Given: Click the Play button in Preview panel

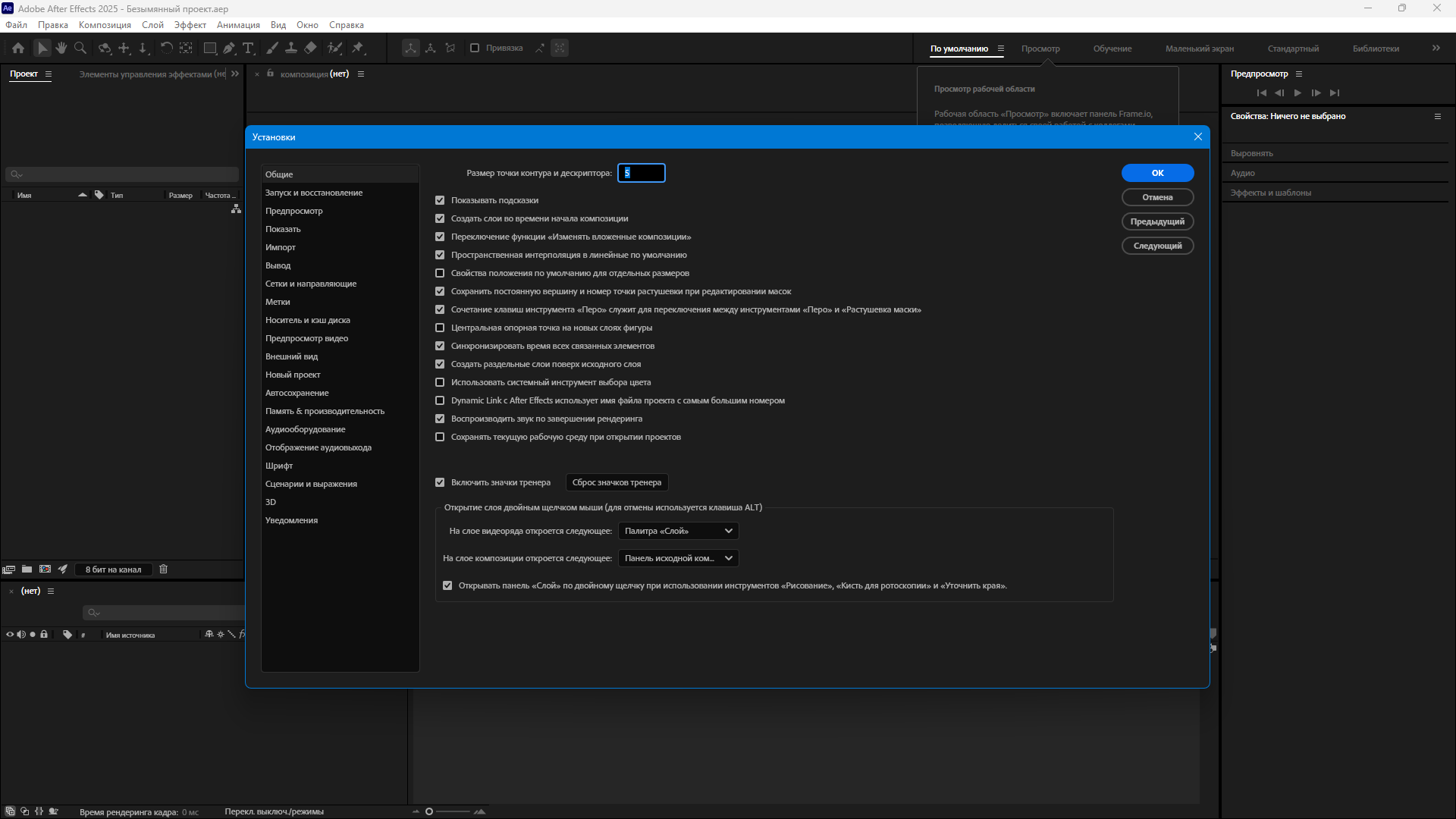Looking at the screenshot, I should (1298, 93).
